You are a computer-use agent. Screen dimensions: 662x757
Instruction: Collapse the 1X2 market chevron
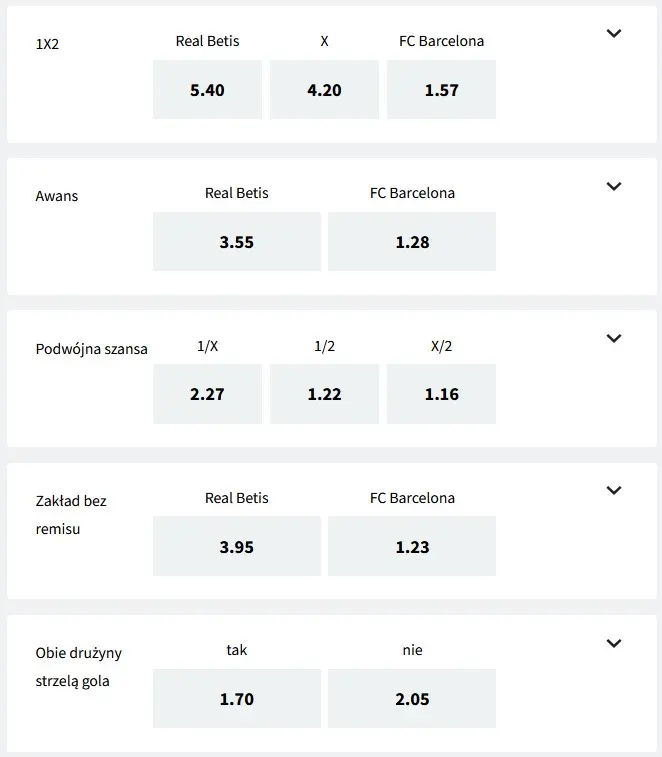pyautogui.click(x=614, y=33)
